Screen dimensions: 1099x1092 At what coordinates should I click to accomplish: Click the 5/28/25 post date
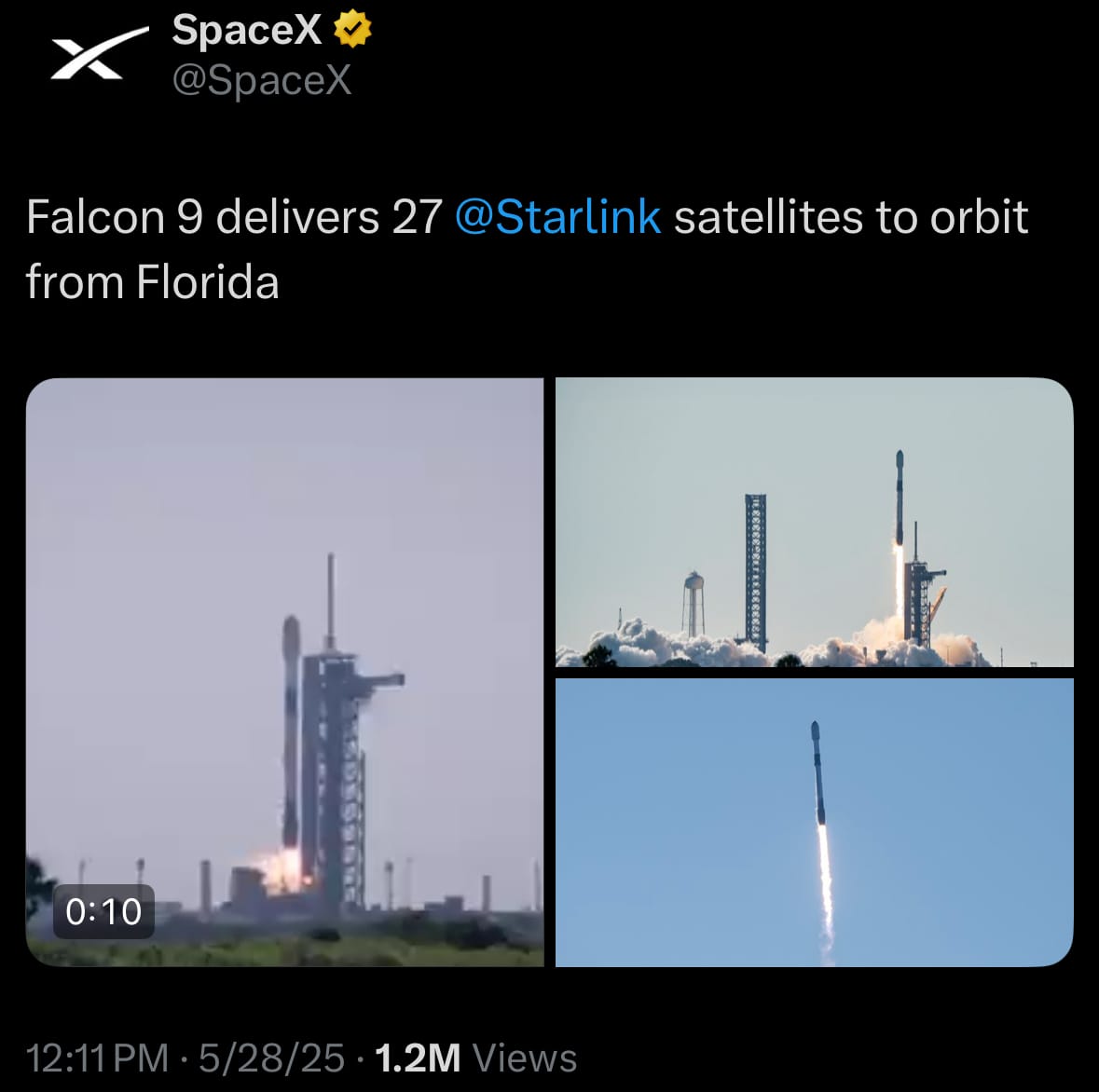(x=271, y=1058)
